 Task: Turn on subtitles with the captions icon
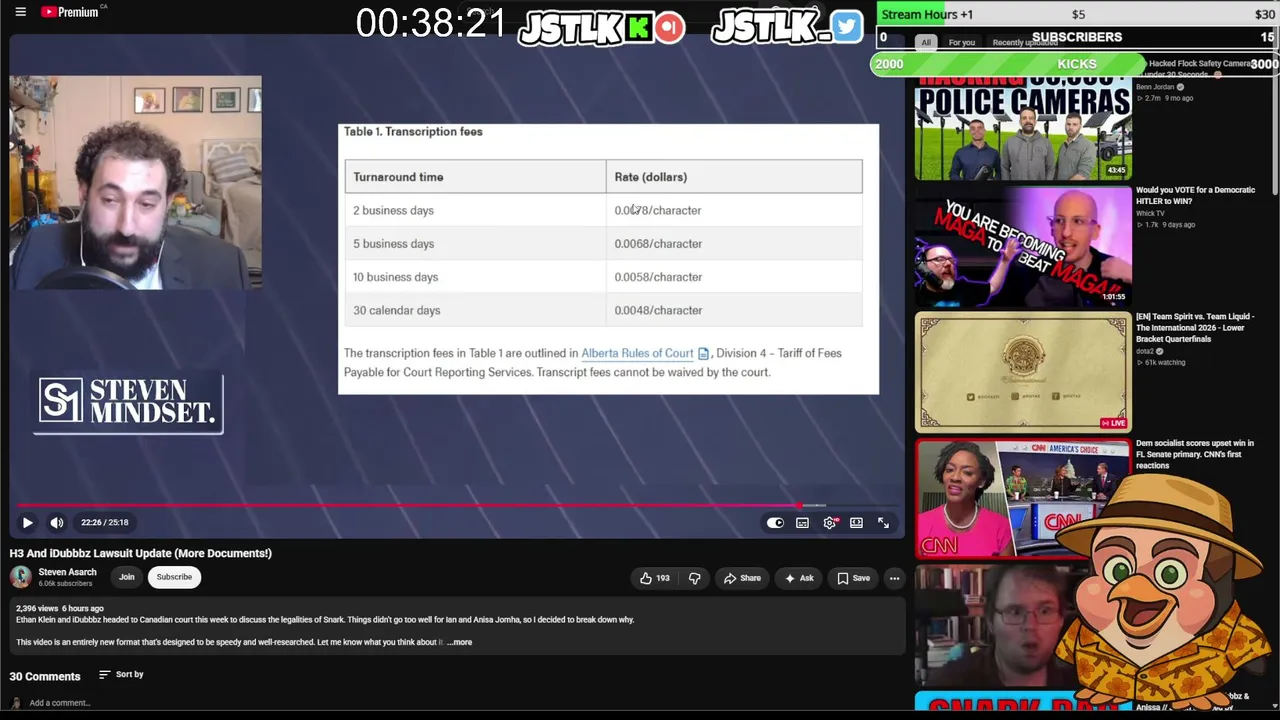(x=802, y=522)
